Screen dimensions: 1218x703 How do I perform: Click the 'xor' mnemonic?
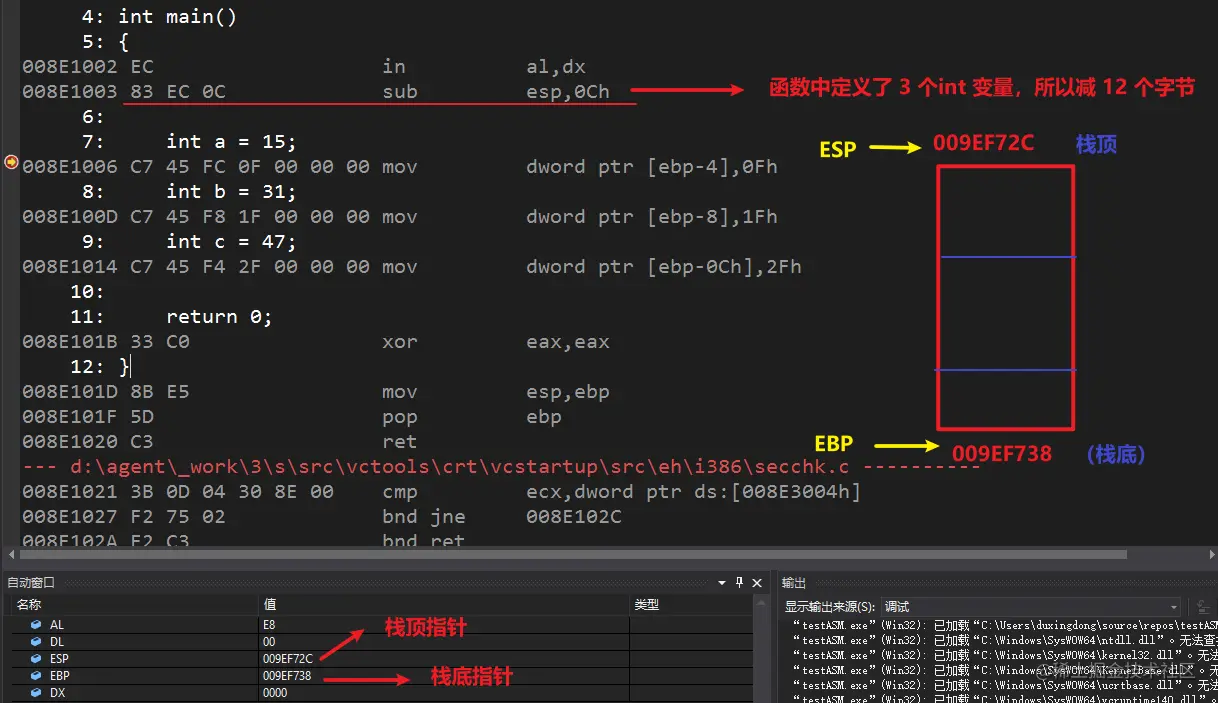400,342
